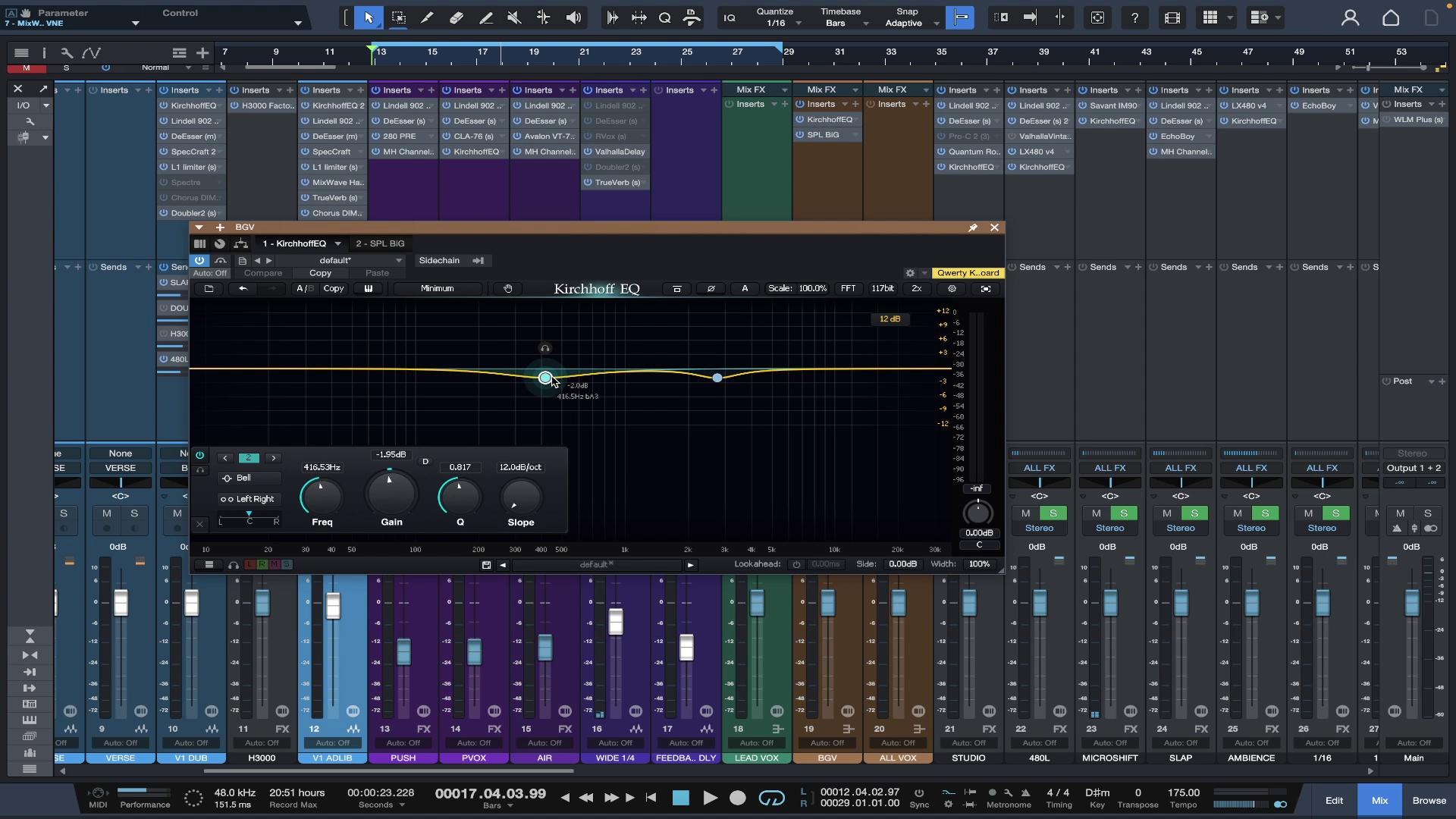Image resolution: width=1456 pixels, height=819 pixels.
Task: Click the Compare button in plugin header
Action: [262, 273]
